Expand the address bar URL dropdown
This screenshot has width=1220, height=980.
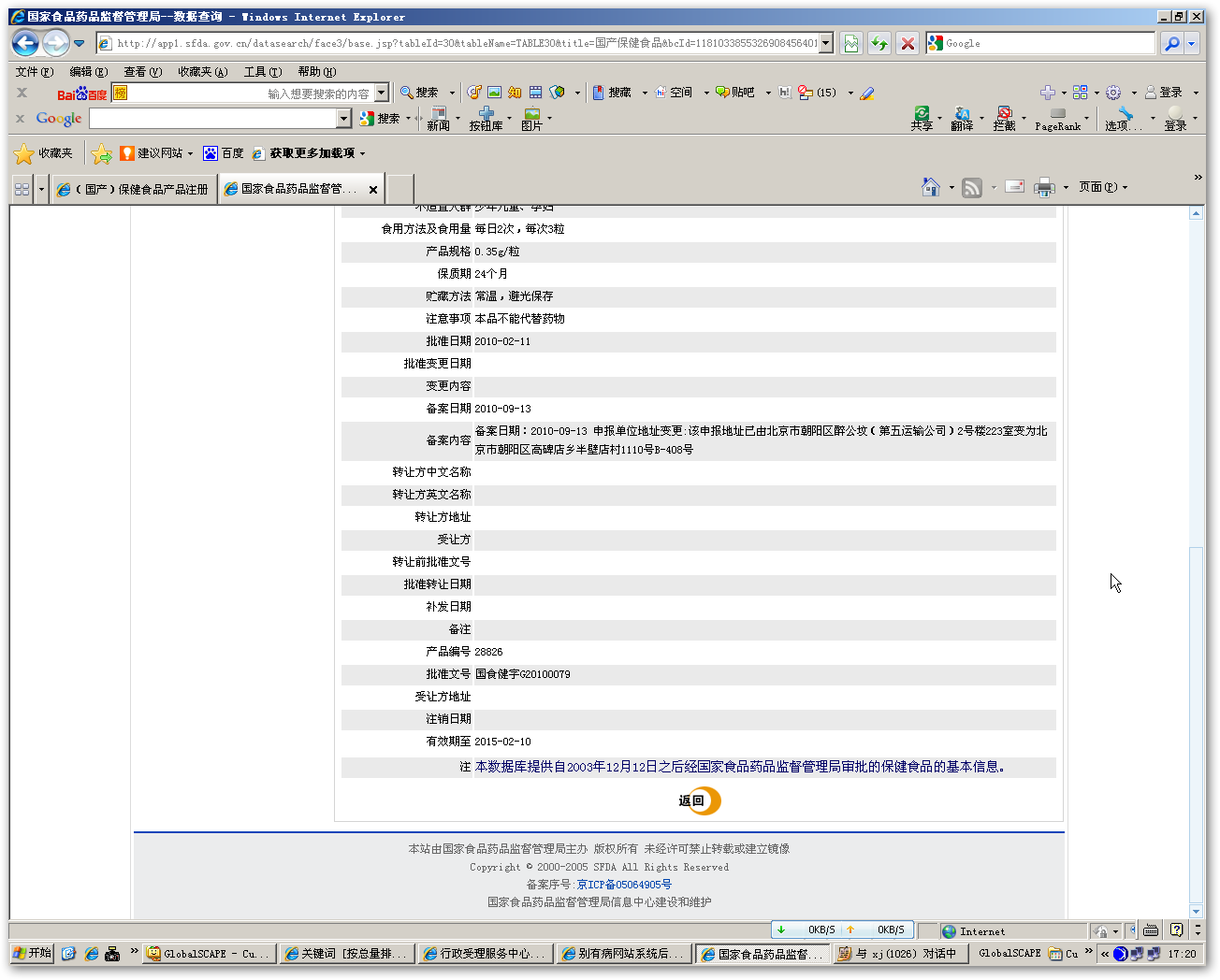826,43
